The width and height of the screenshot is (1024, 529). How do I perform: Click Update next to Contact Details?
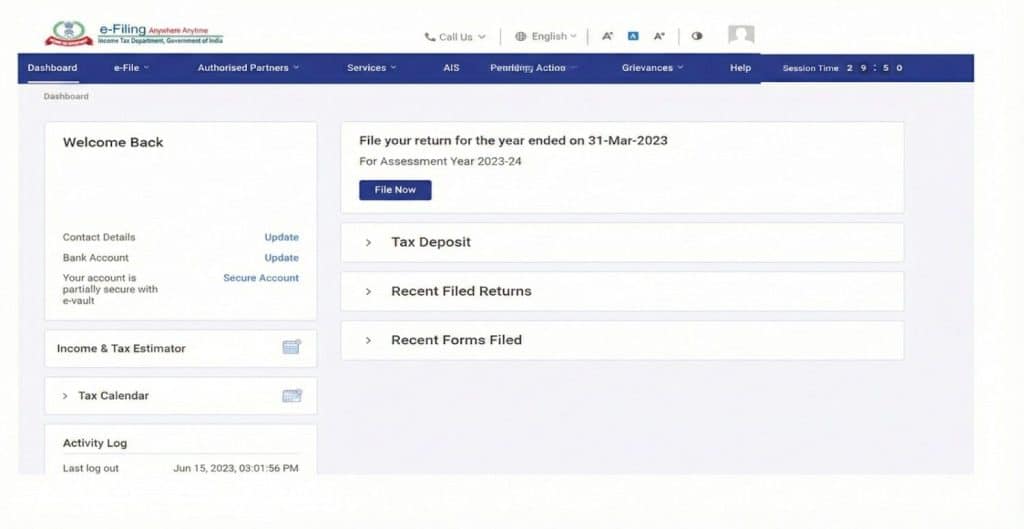281,237
